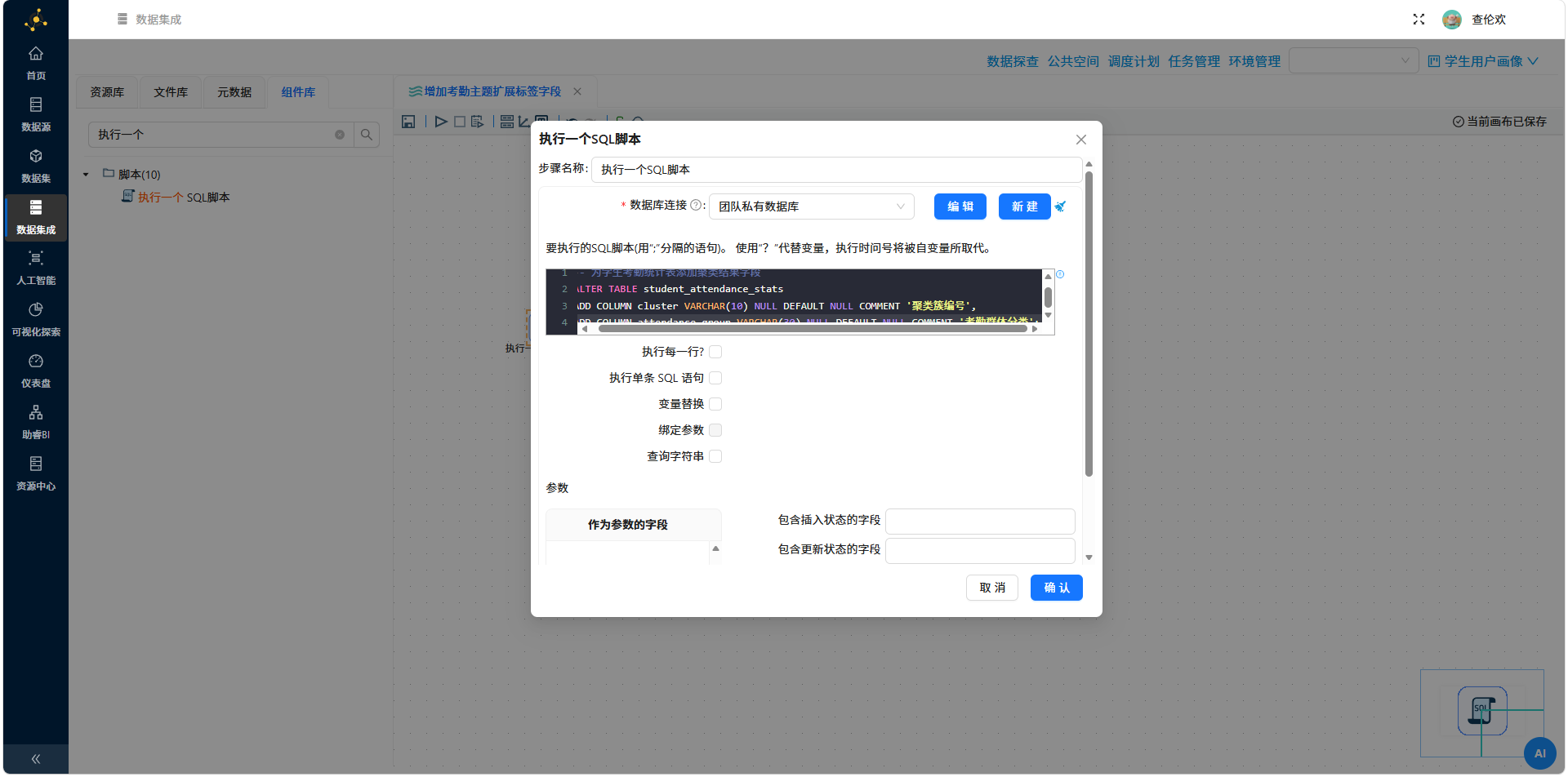This screenshot has height=777, width=1568.
Task: Toggle the 执行每一行? checkbox
Action: click(715, 352)
